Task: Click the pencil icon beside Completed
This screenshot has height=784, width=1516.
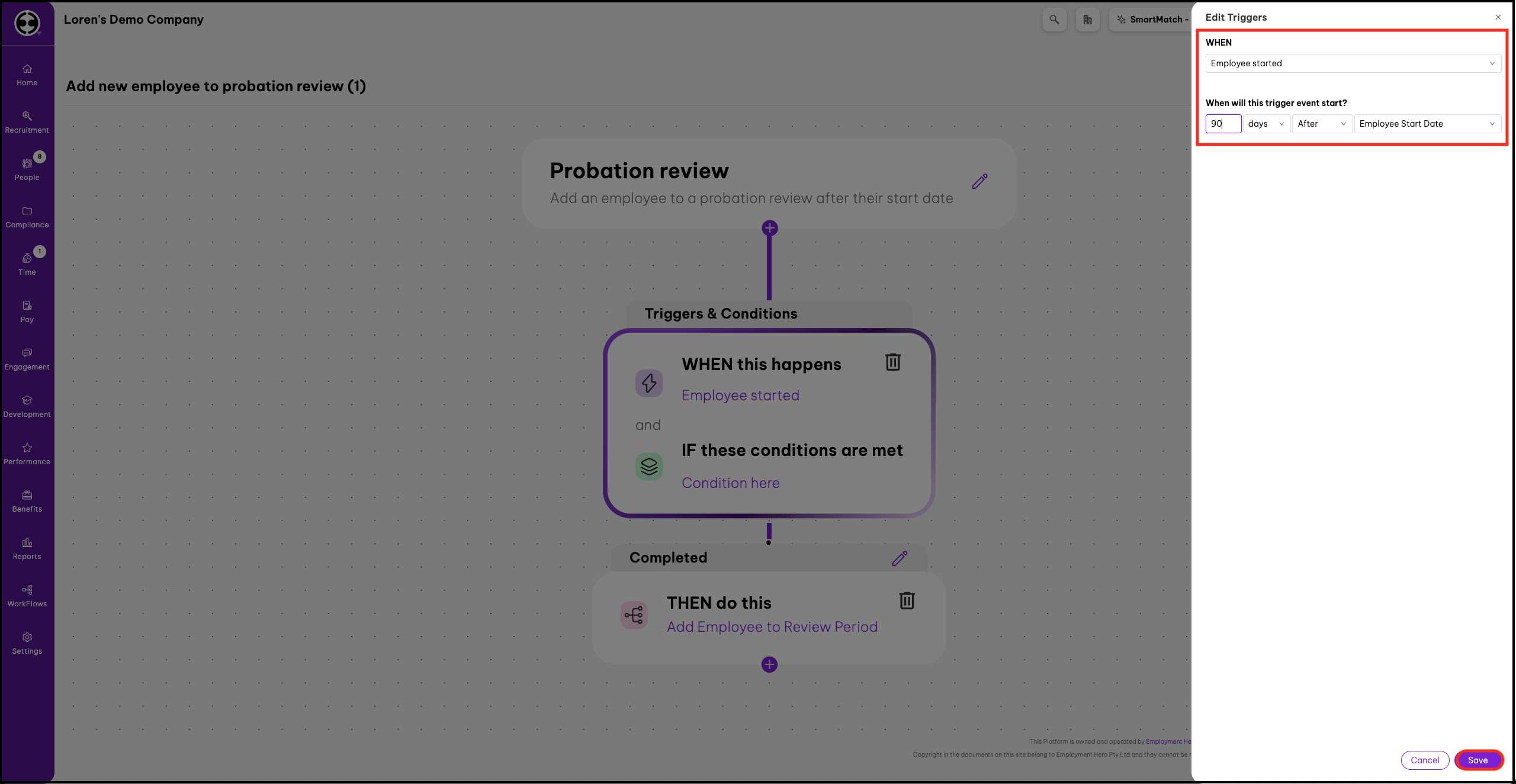Action: pos(900,558)
